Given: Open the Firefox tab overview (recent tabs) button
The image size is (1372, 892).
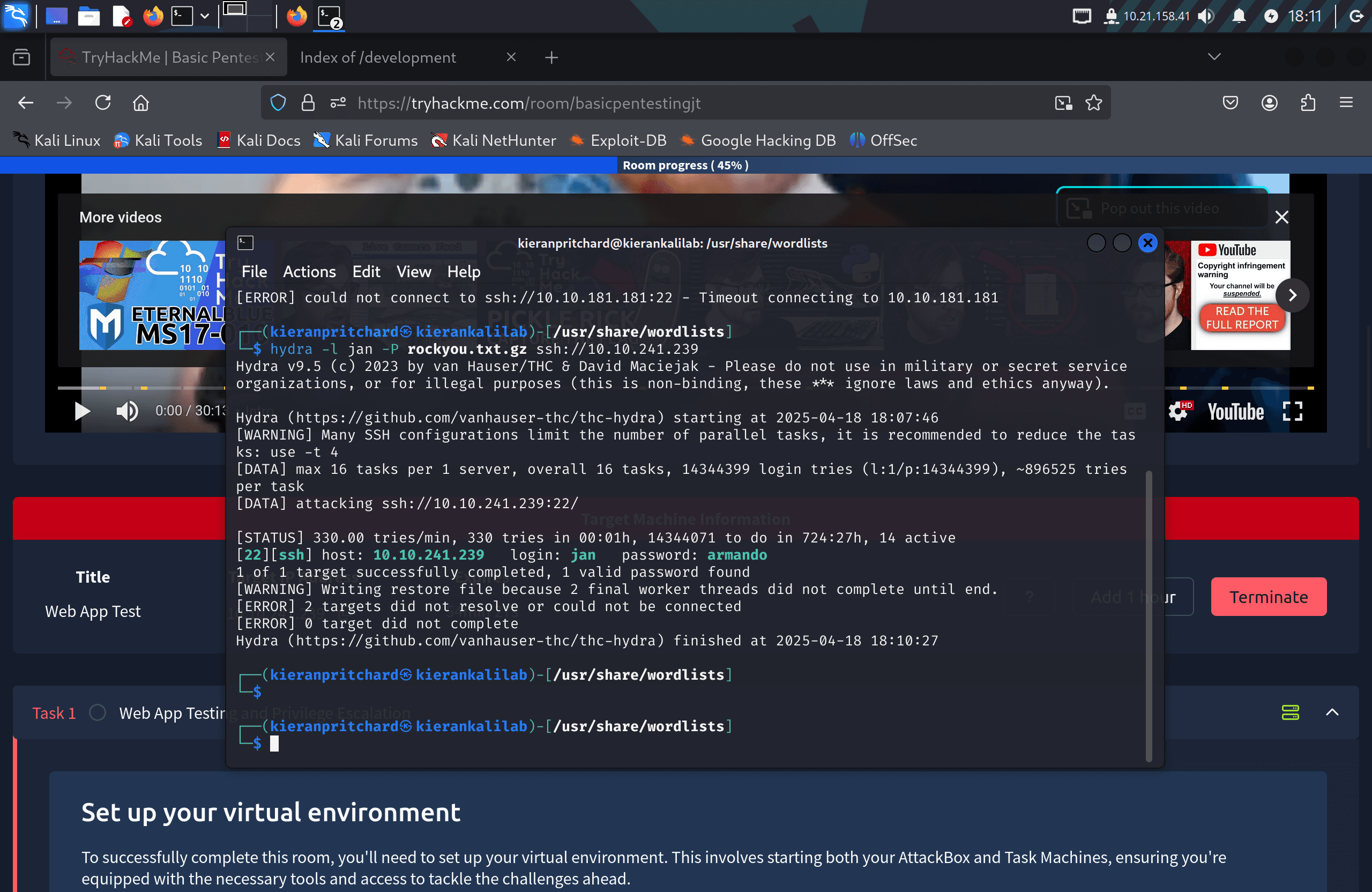Looking at the screenshot, I should [21, 57].
